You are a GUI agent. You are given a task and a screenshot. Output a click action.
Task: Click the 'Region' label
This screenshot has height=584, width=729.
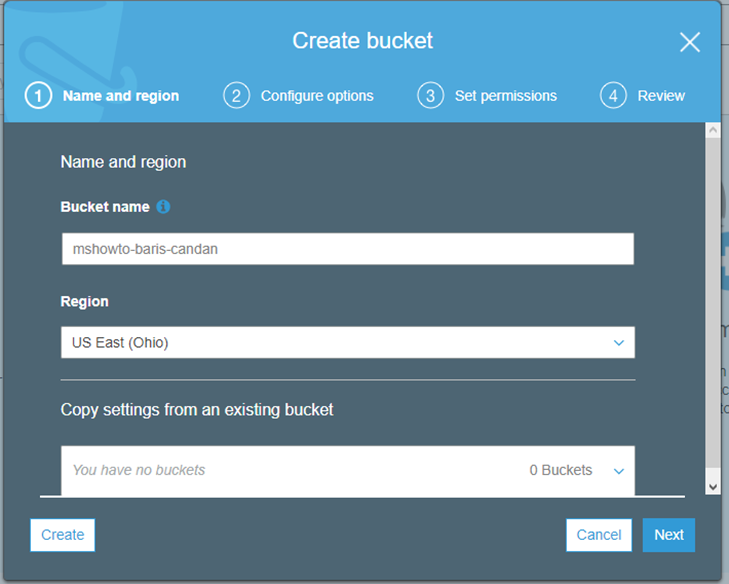coord(85,301)
